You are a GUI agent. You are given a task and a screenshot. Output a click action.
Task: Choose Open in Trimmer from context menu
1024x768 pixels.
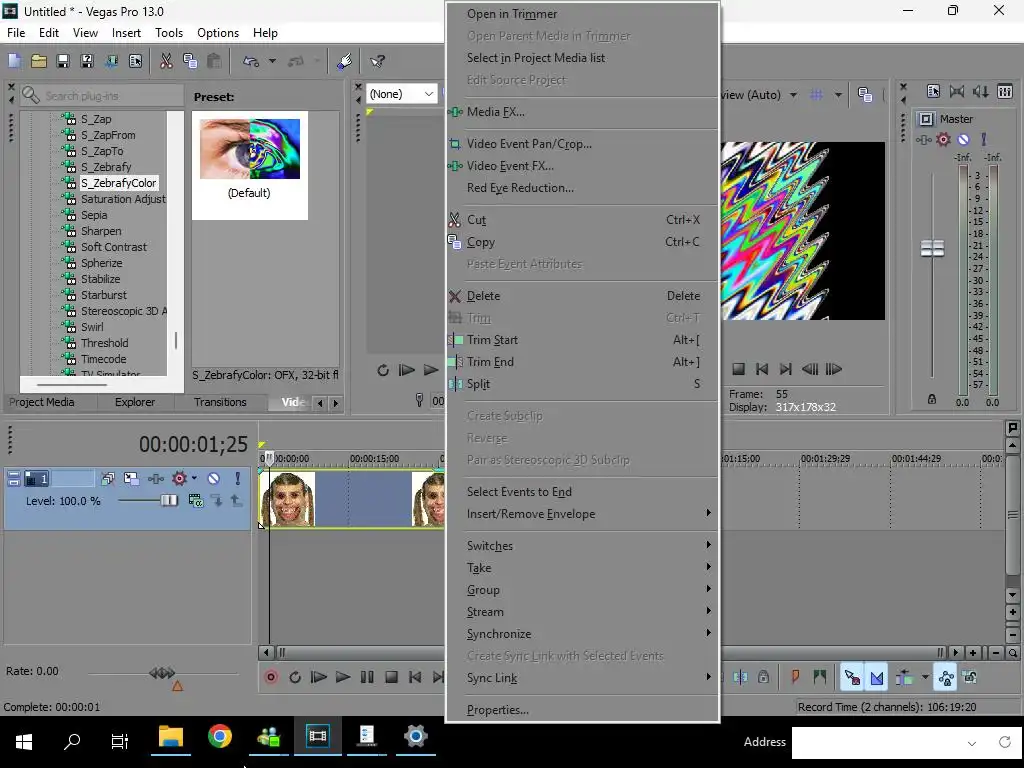pyautogui.click(x=581, y=14)
